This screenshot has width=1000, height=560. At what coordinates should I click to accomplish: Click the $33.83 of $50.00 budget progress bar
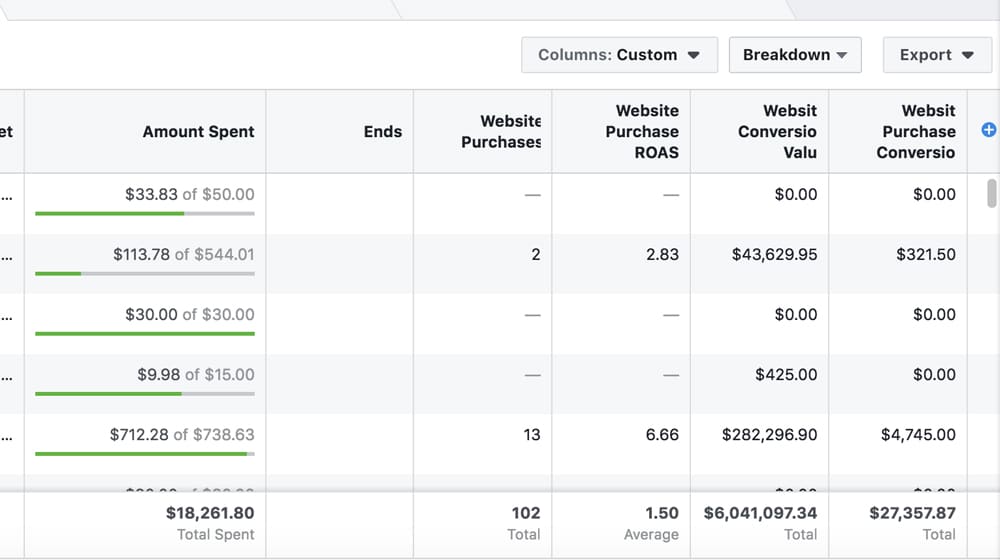[145, 213]
